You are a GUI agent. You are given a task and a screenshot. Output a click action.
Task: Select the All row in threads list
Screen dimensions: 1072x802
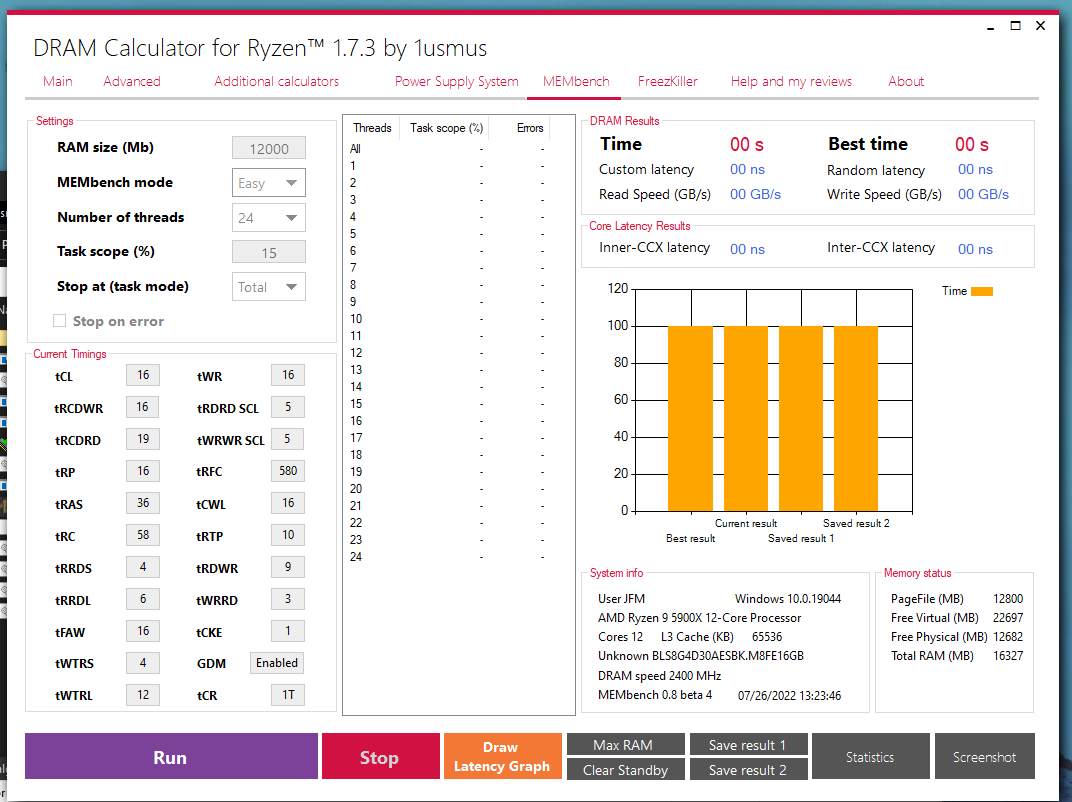coord(448,148)
